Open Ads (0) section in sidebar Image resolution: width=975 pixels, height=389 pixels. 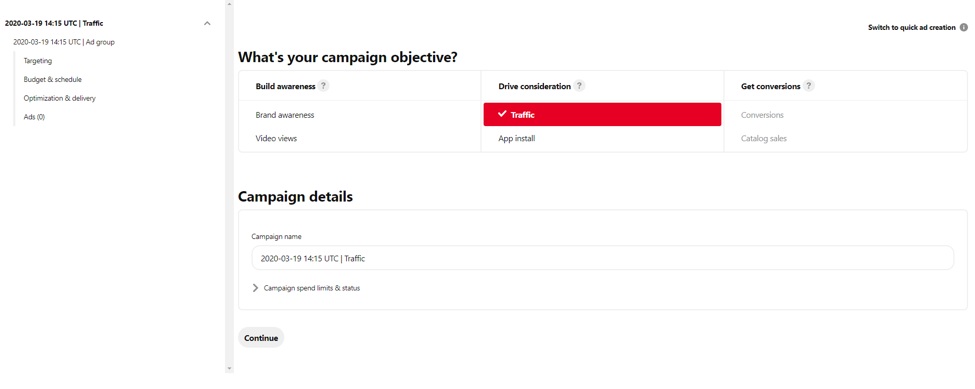click(34, 117)
